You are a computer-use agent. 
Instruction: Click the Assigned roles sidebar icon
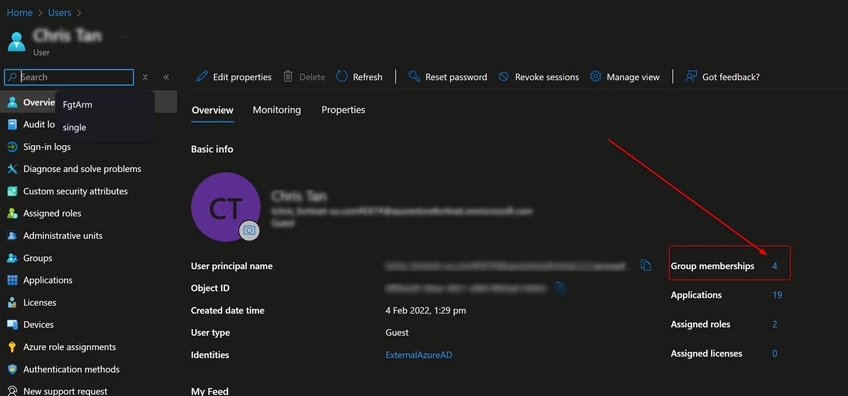pos(12,213)
